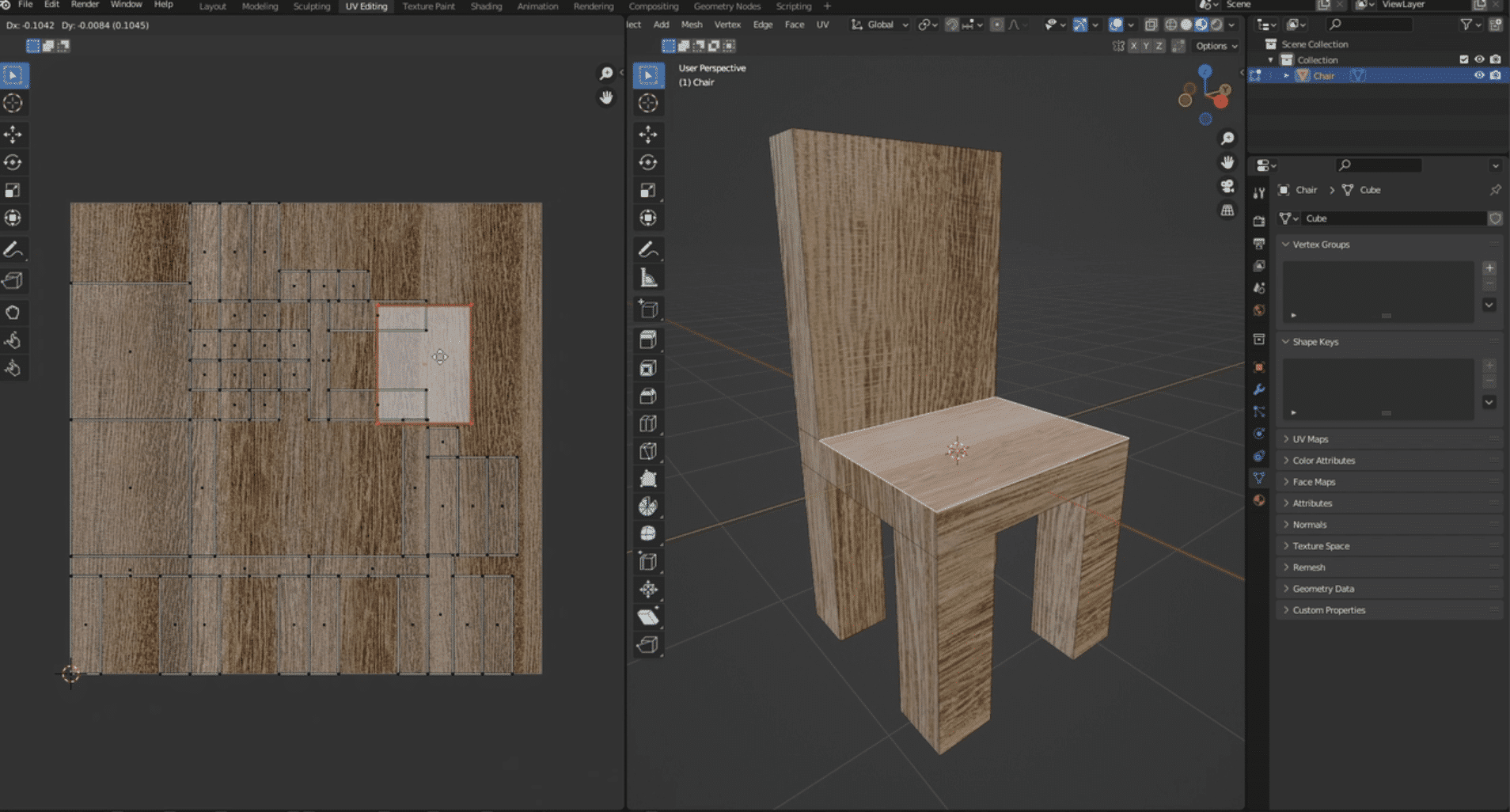Hide the Chair object in viewport
Viewport: 1510px width, 812px height.
click(1479, 76)
